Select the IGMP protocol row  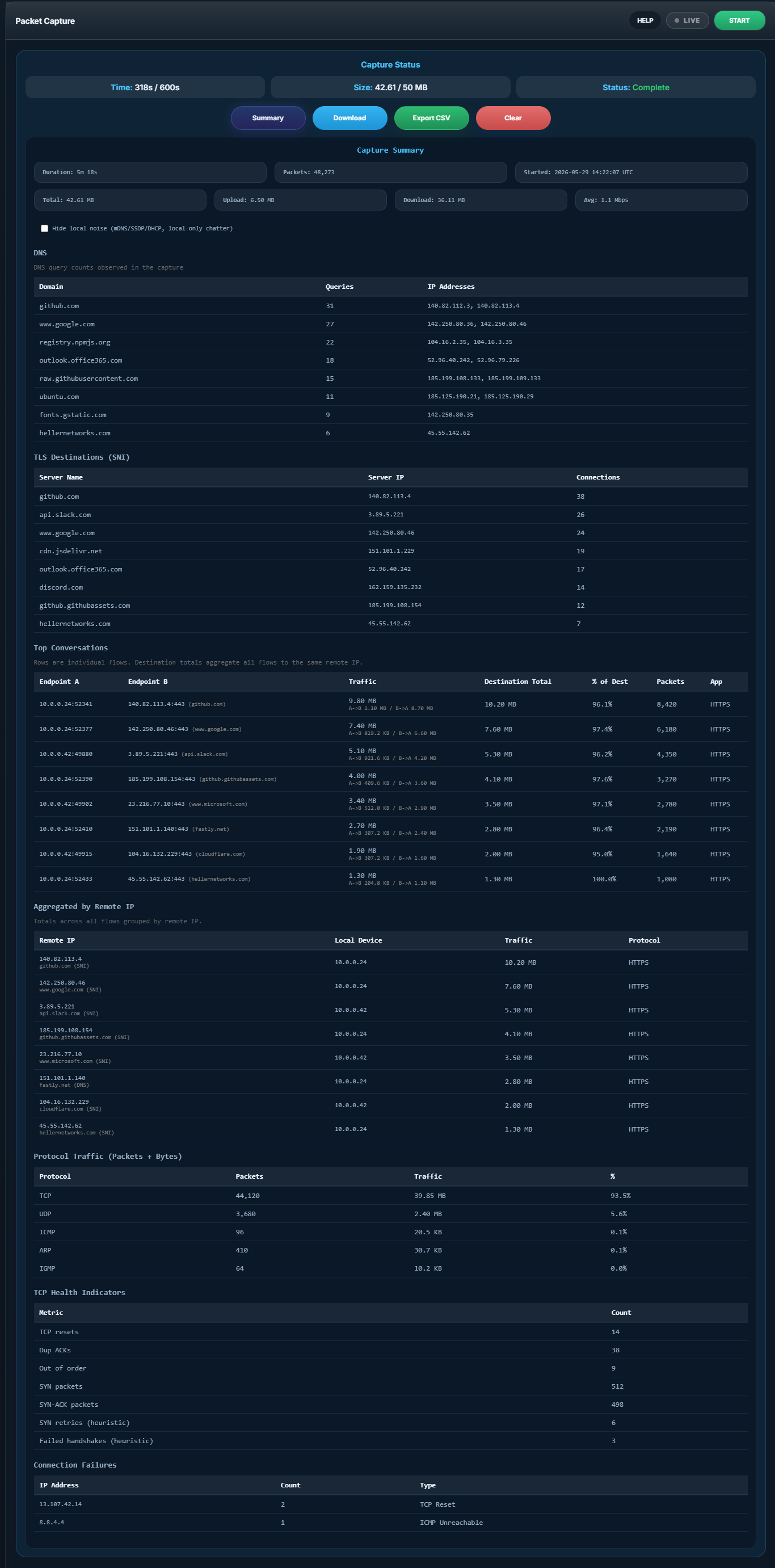point(390,1268)
